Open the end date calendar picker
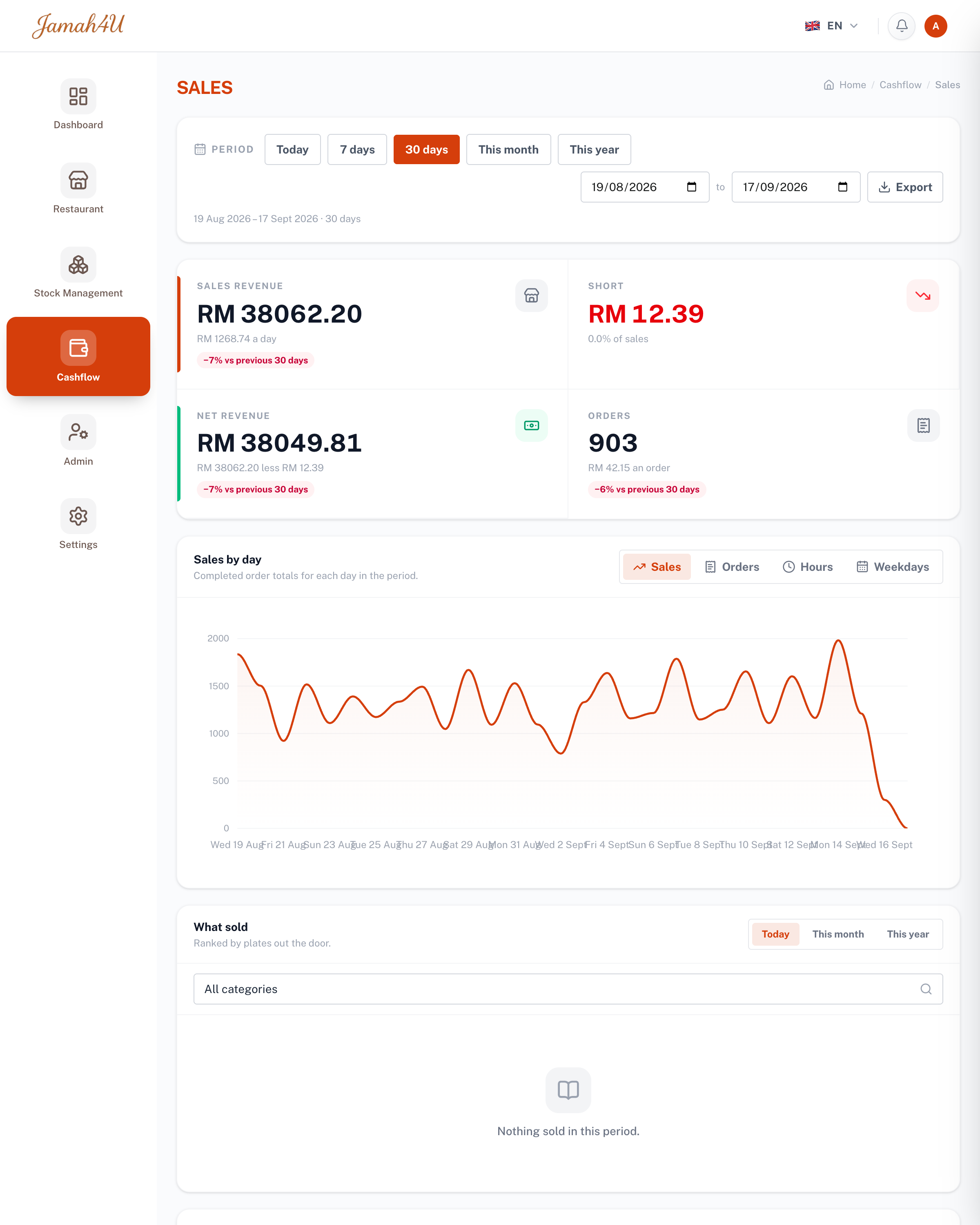The width and height of the screenshot is (980, 1225). coord(842,187)
